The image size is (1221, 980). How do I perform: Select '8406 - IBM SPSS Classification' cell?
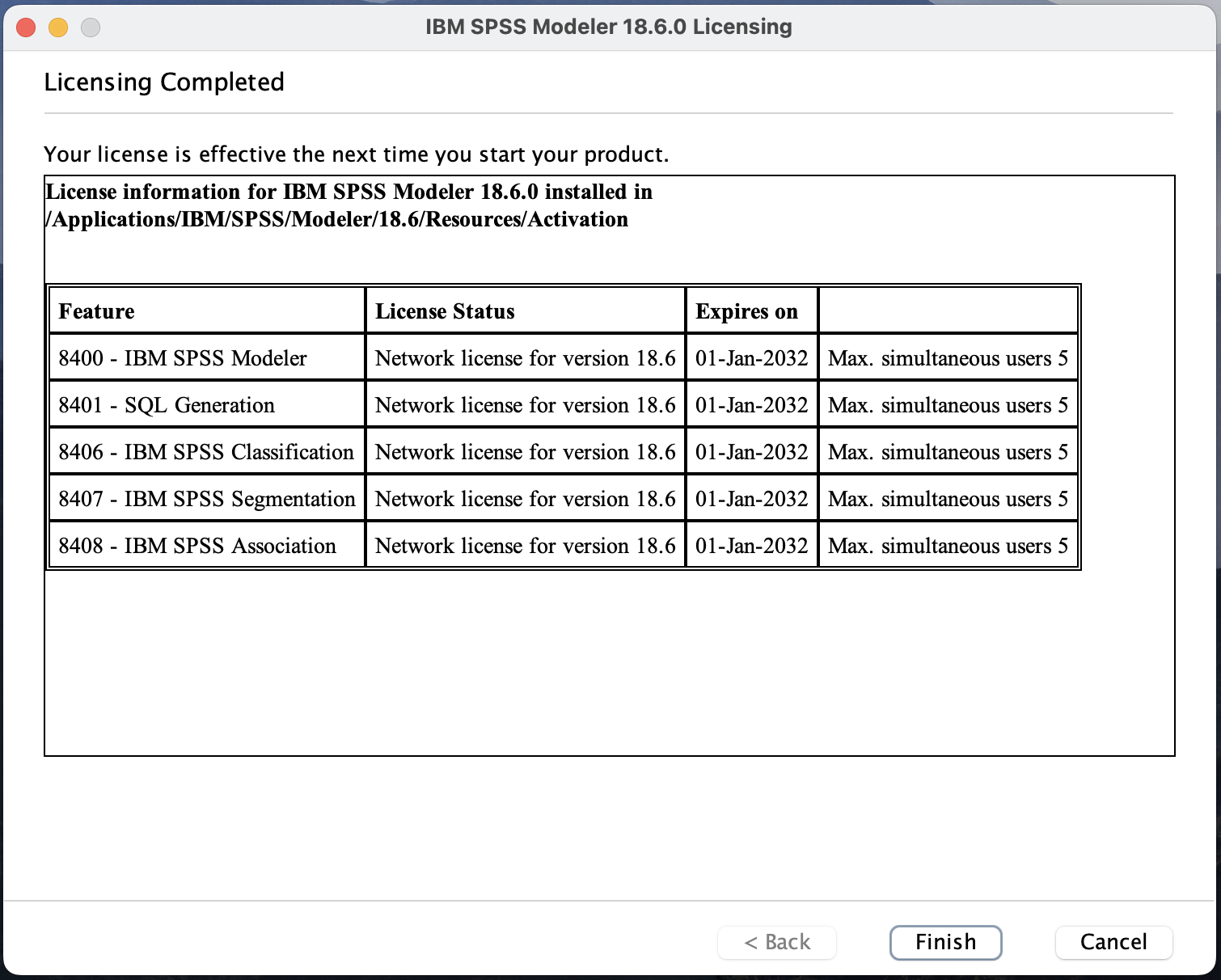coord(207,452)
